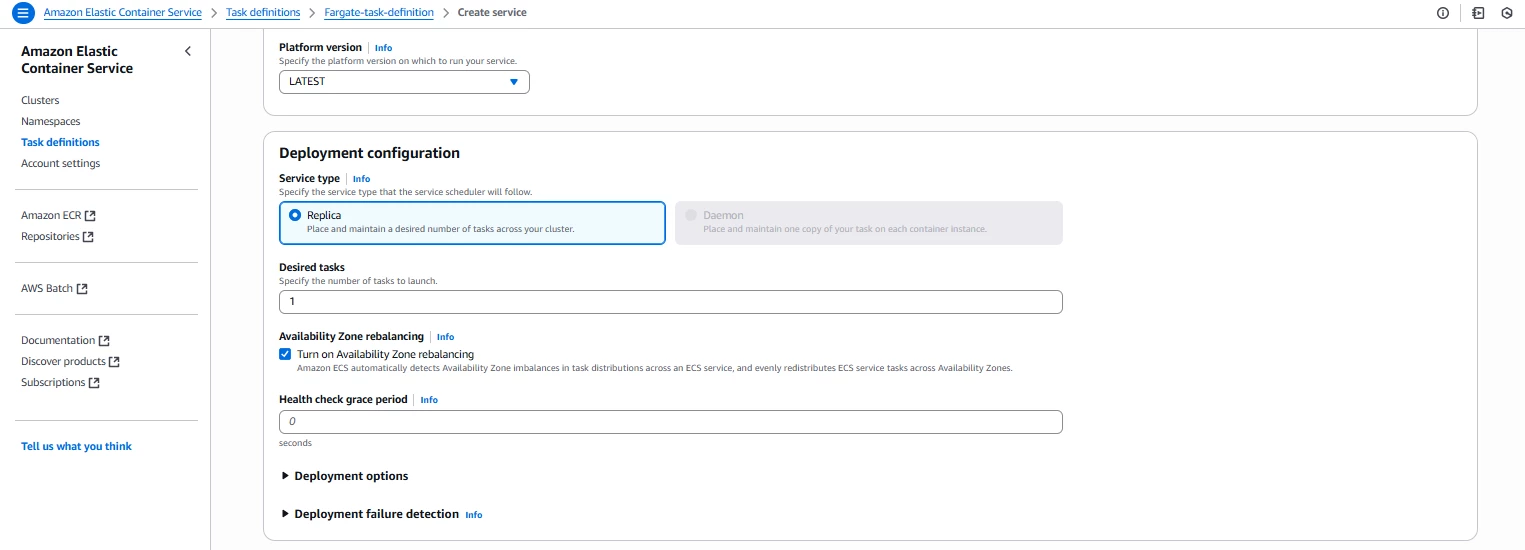
Task: Open the Discover products sidebar link
Action: [x=70, y=361]
